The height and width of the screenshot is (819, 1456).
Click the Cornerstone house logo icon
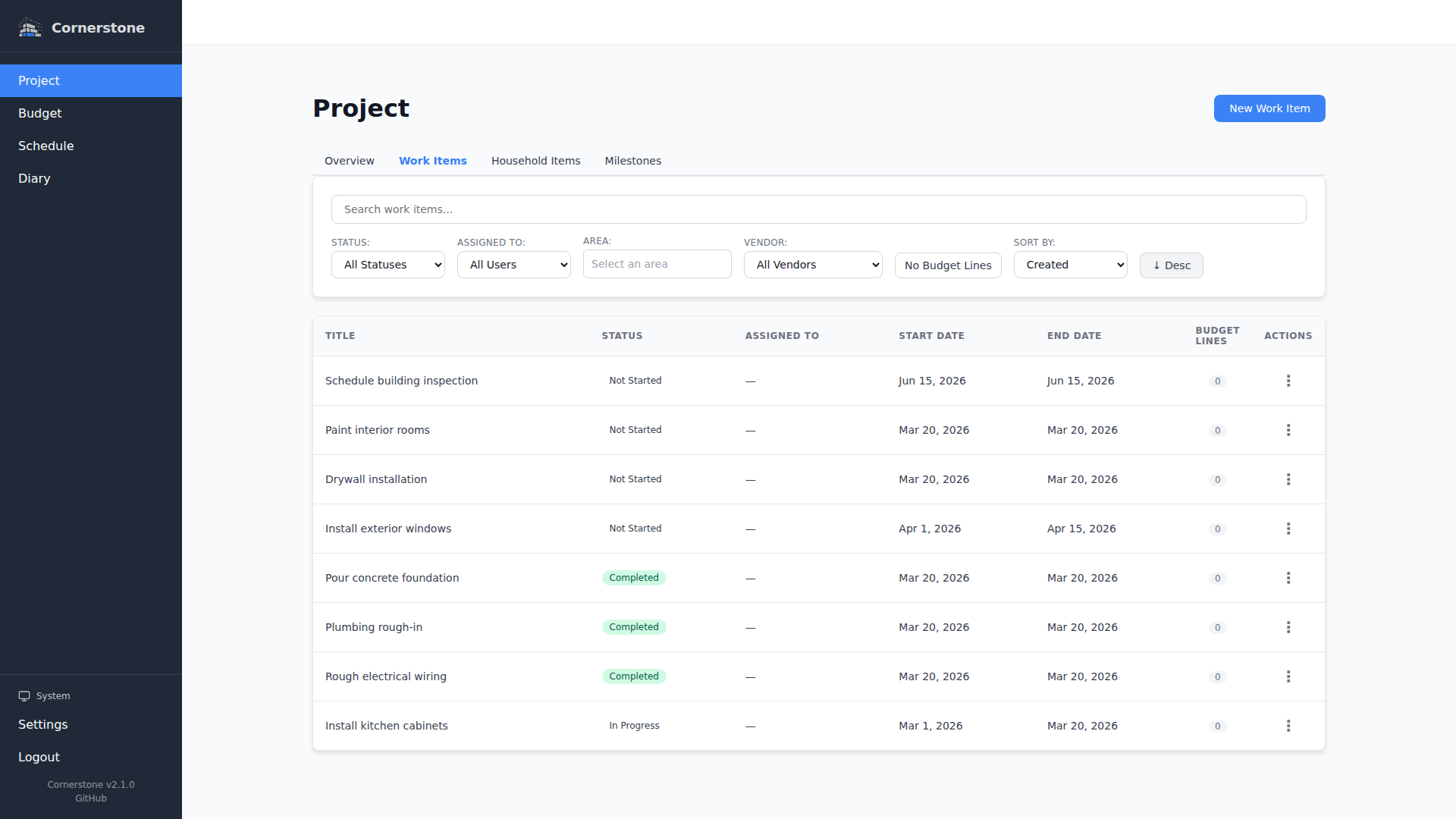point(30,28)
